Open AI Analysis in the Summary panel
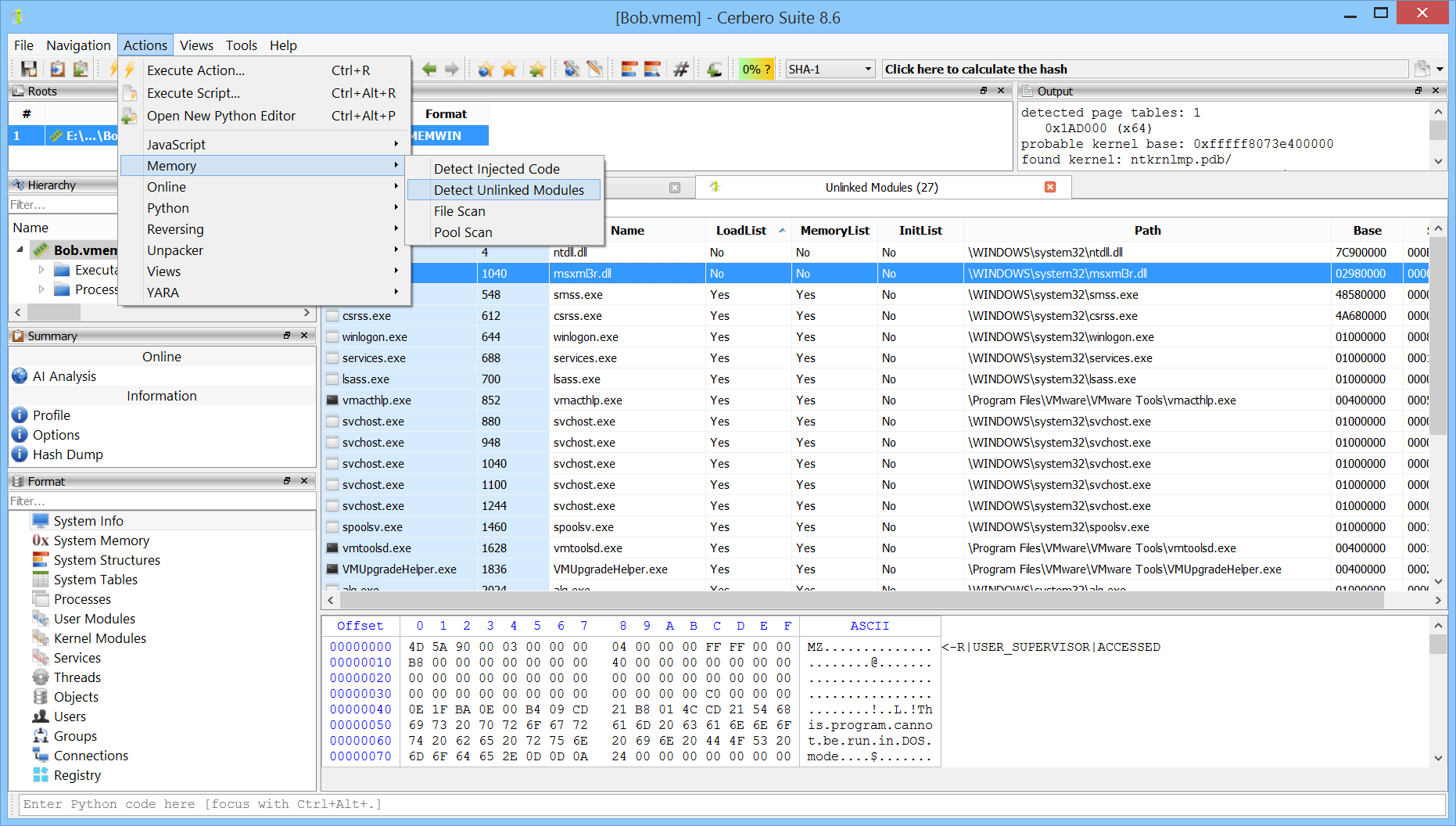The width and height of the screenshot is (1456, 826). click(x=64, y=376)
